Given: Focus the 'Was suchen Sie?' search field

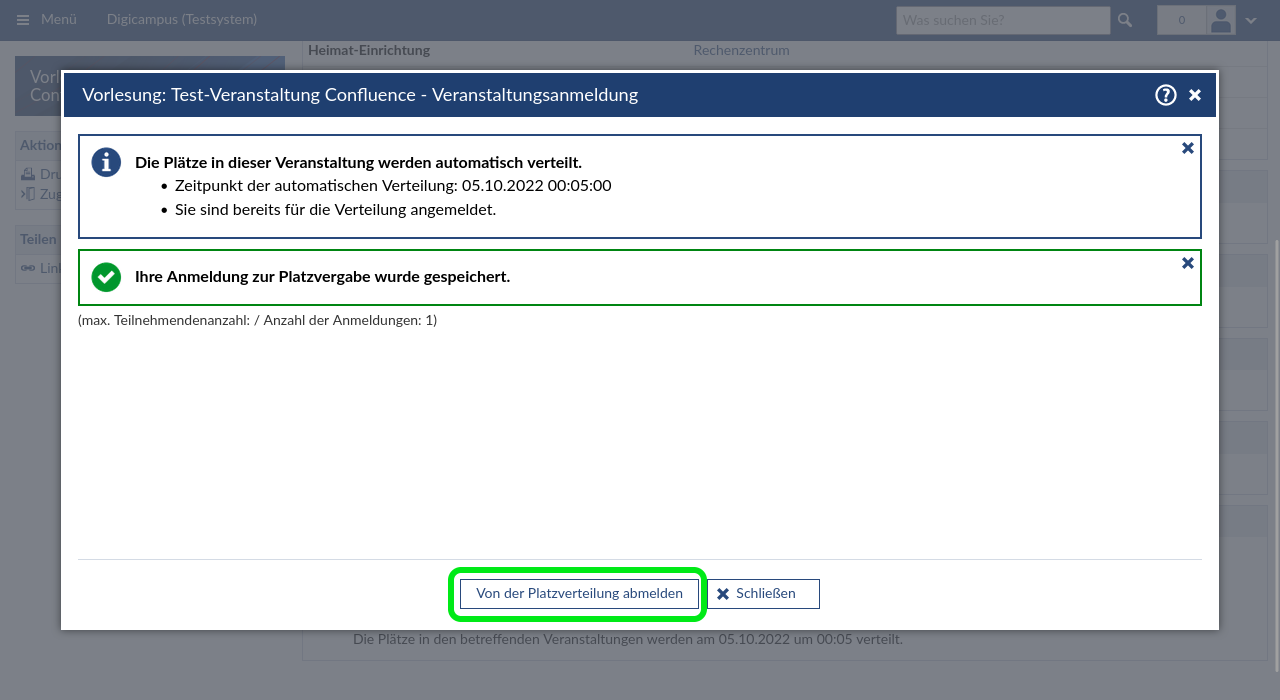Looking at the screenshot, I should (x=1002, y=20).
